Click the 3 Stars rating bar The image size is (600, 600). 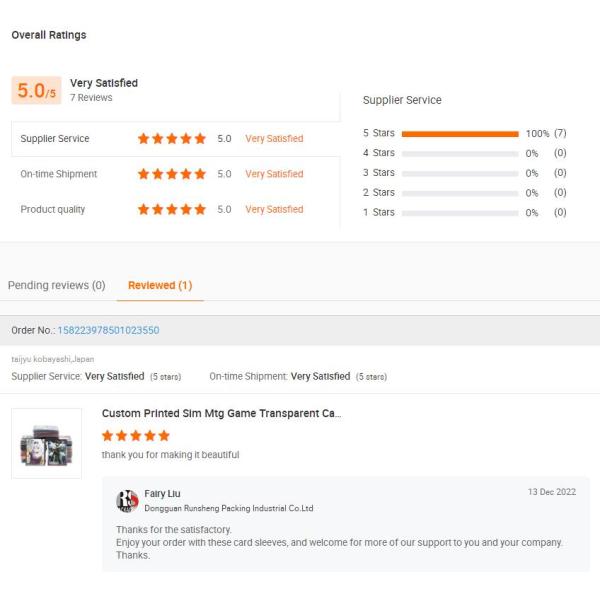click(x=459, y=173)
